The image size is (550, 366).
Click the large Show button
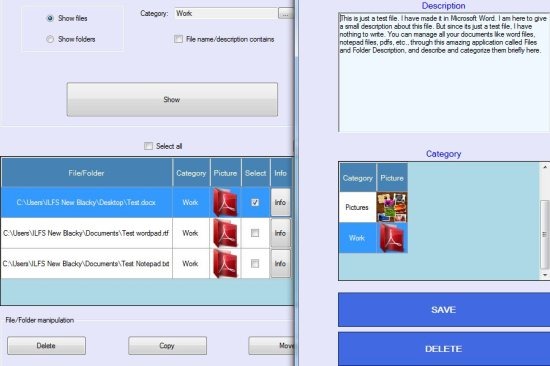[x=172, y=100]
